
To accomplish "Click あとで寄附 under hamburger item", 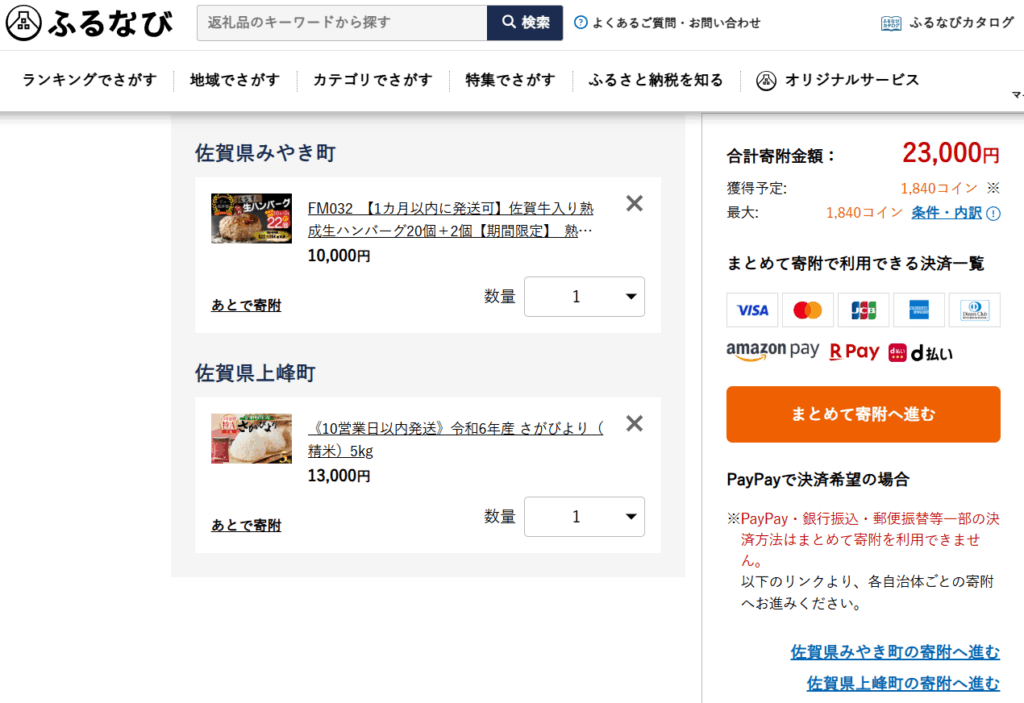I will (246, 305).
